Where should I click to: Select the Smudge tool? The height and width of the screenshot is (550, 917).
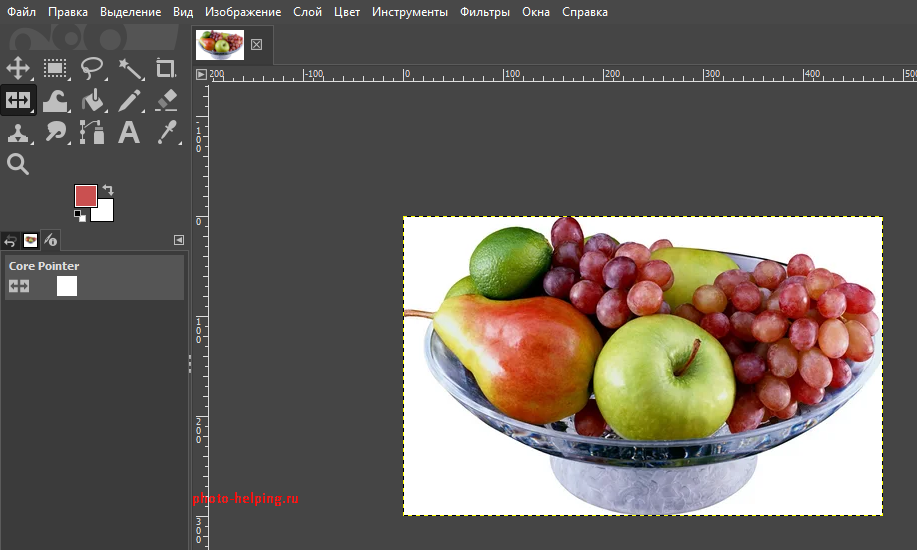pyautogui.click(x=56, y=132)
